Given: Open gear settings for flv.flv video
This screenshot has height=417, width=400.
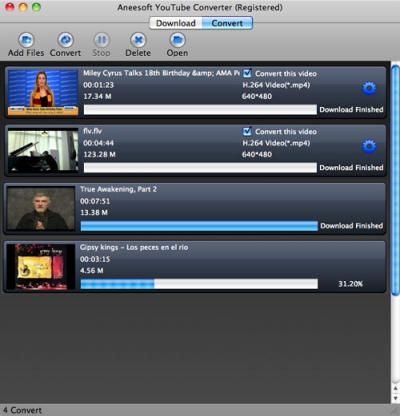Looking at the screenshot, I should click(x=369, y=146).
